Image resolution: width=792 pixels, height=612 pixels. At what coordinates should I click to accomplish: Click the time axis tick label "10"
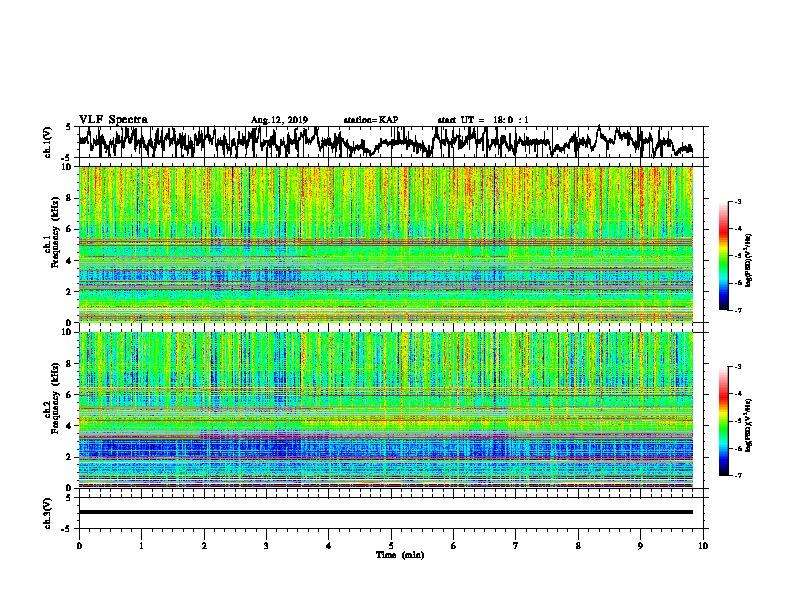703,546
